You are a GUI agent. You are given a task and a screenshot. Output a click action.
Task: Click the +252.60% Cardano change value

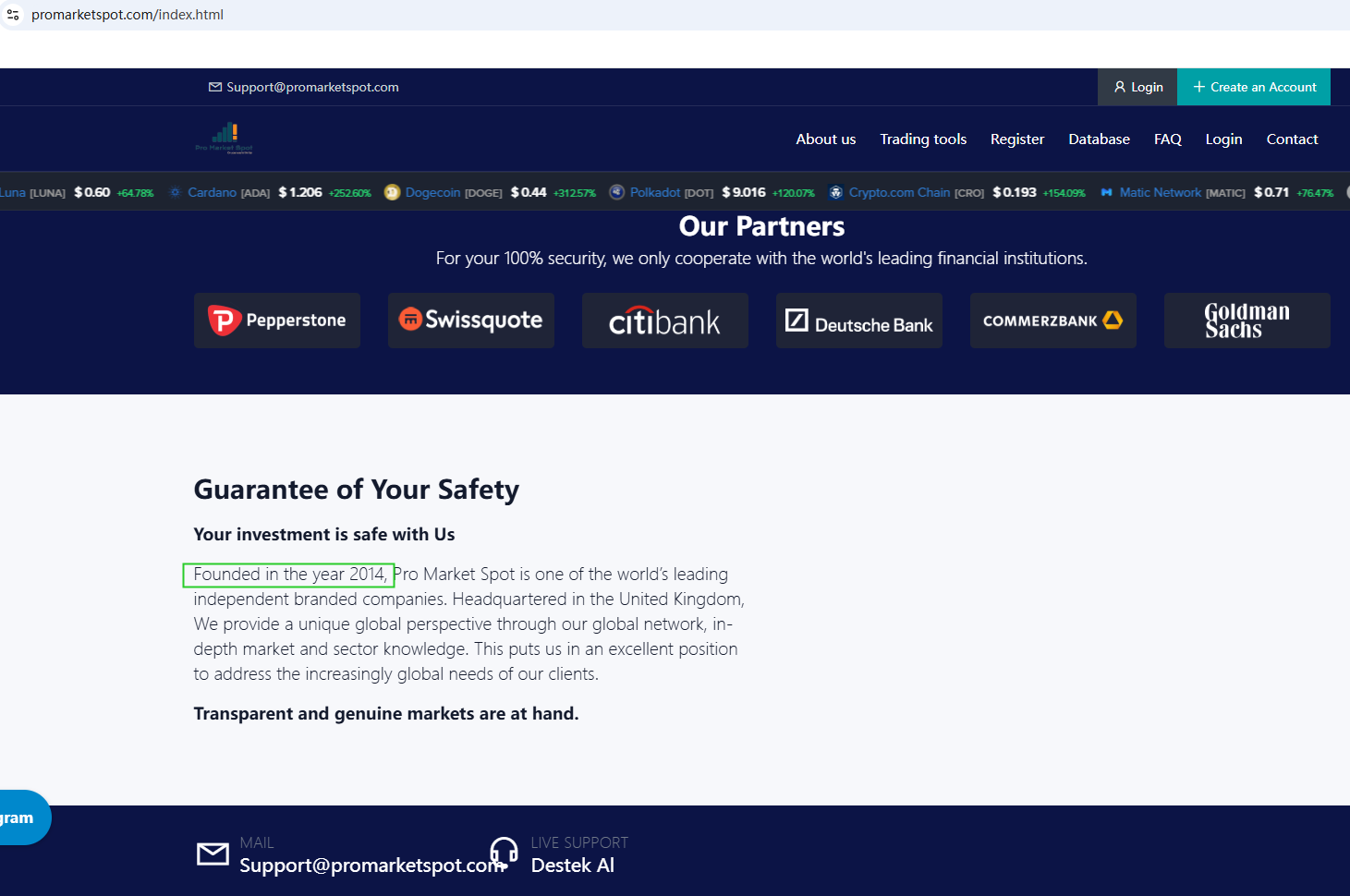(350, 193)
